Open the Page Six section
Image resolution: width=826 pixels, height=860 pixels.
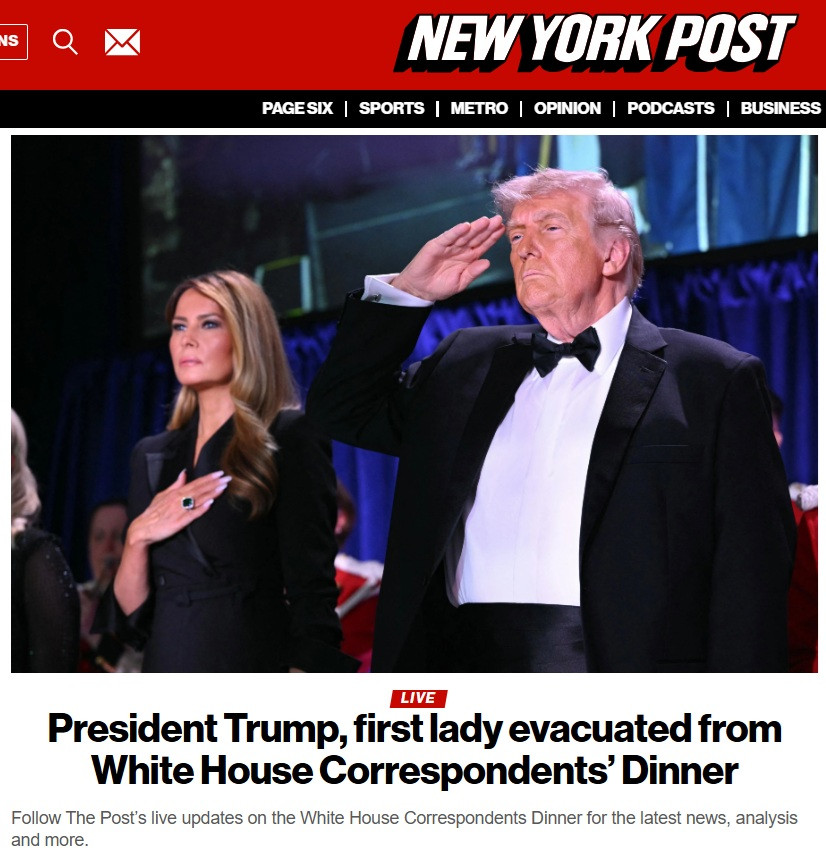(x=297, y=108)
